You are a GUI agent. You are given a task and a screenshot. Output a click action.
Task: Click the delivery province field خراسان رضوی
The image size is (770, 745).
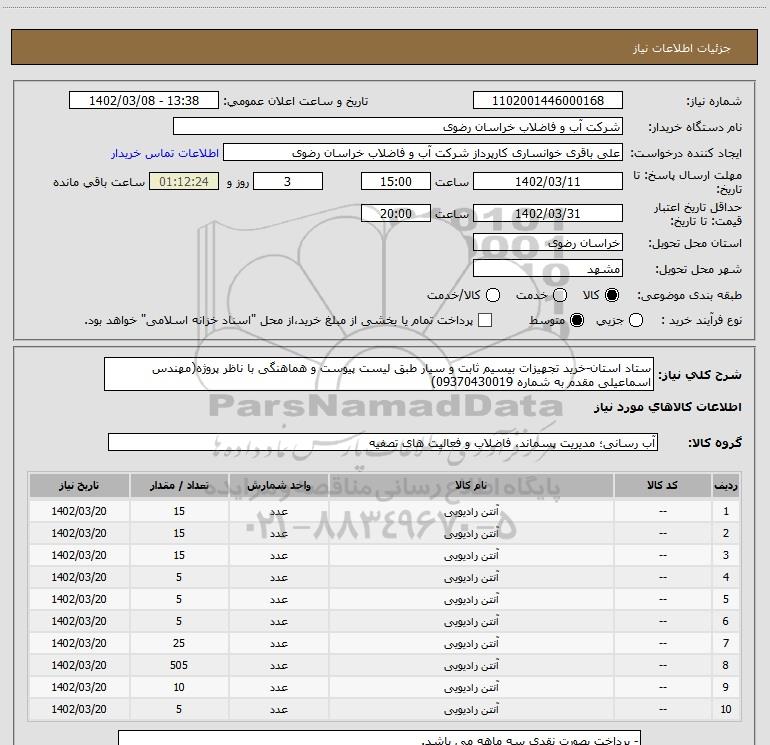548,242
